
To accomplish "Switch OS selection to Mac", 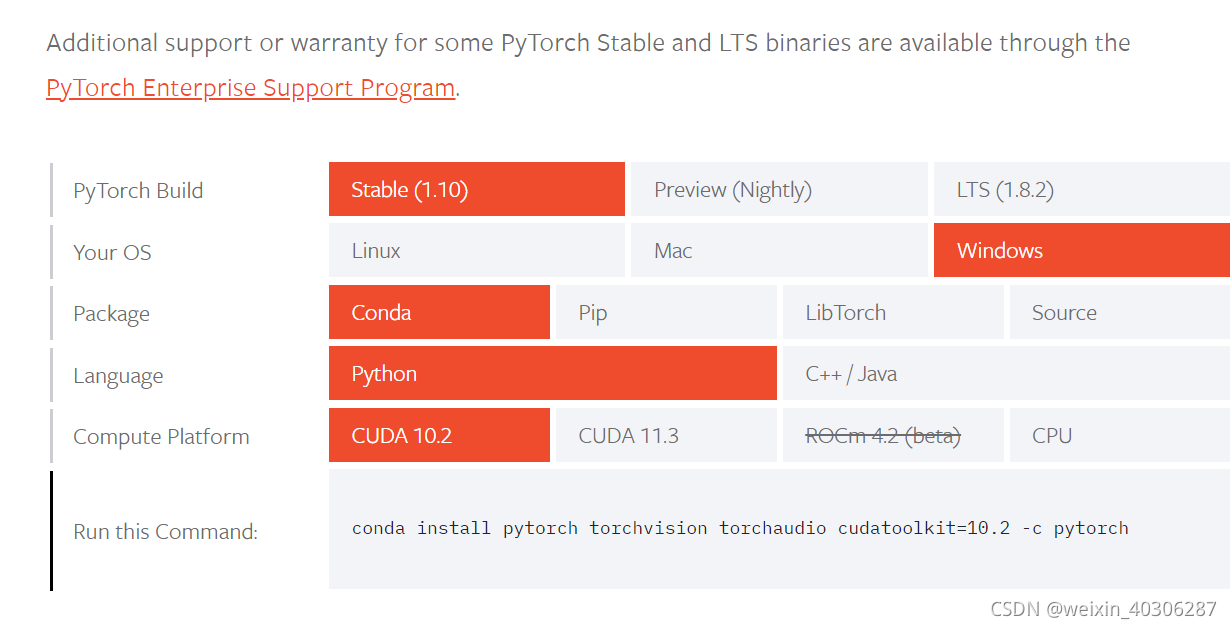I will (x=778, y=250).
